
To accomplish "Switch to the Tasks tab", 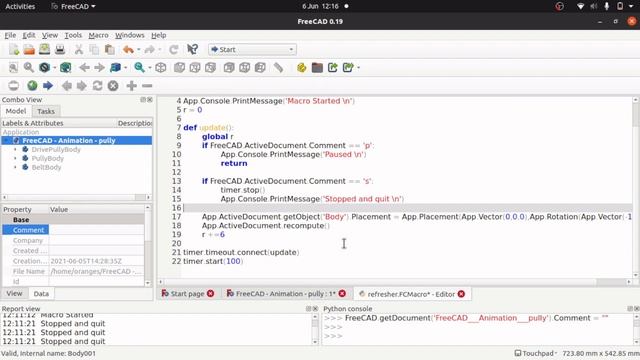I will point(46,111).
